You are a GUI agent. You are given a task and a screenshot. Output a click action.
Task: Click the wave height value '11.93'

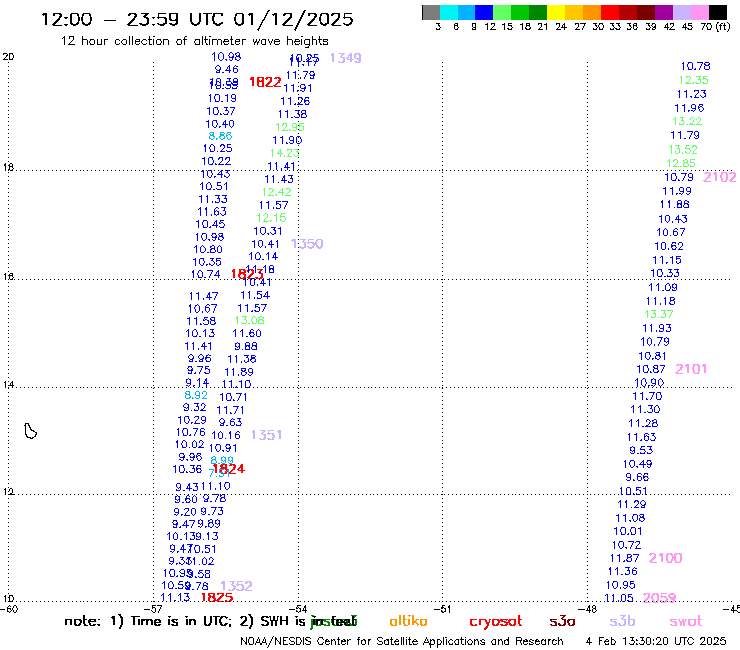pos(656,328)
